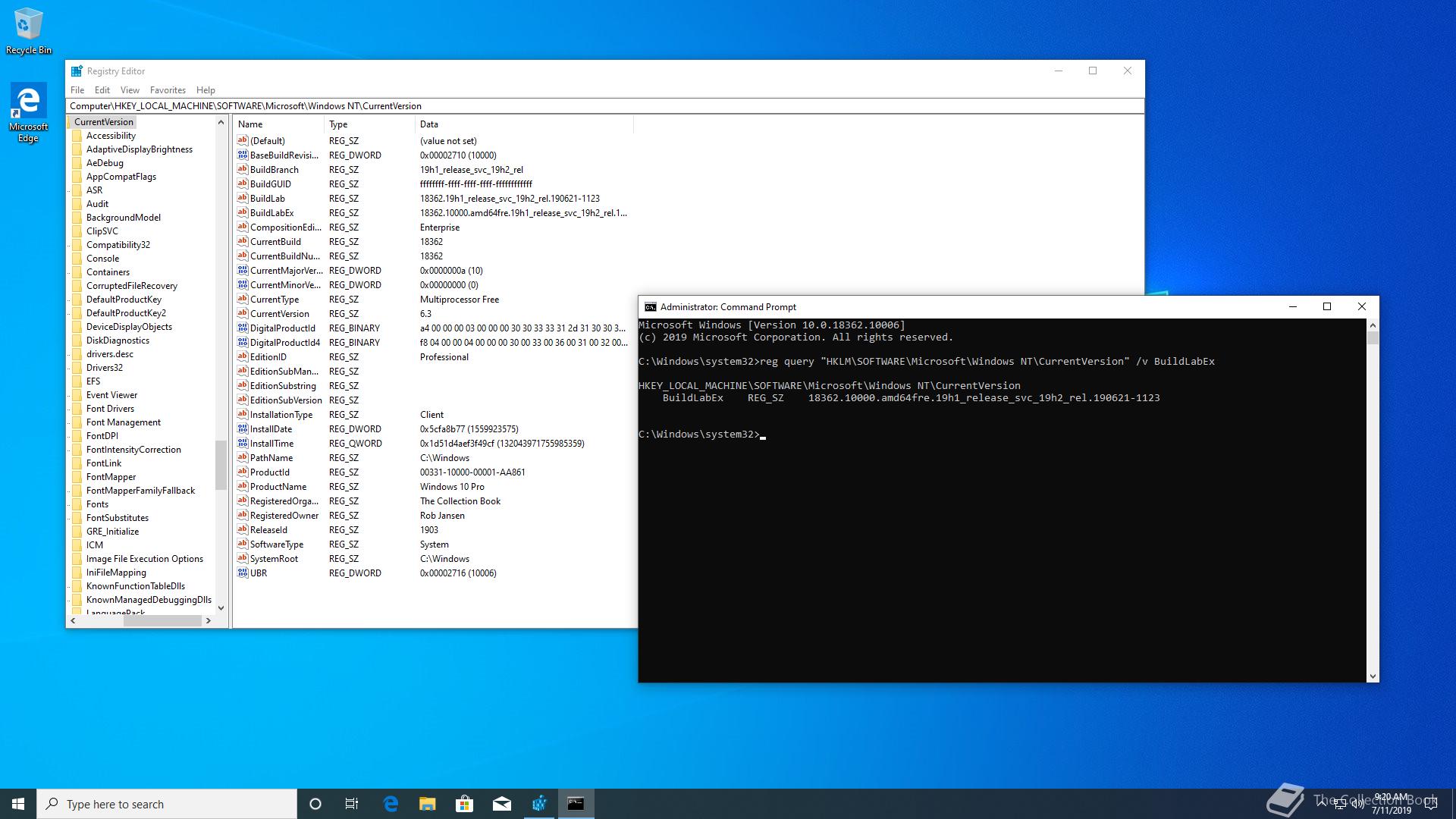Click the Accessibility folder icon

click(77, 136)
